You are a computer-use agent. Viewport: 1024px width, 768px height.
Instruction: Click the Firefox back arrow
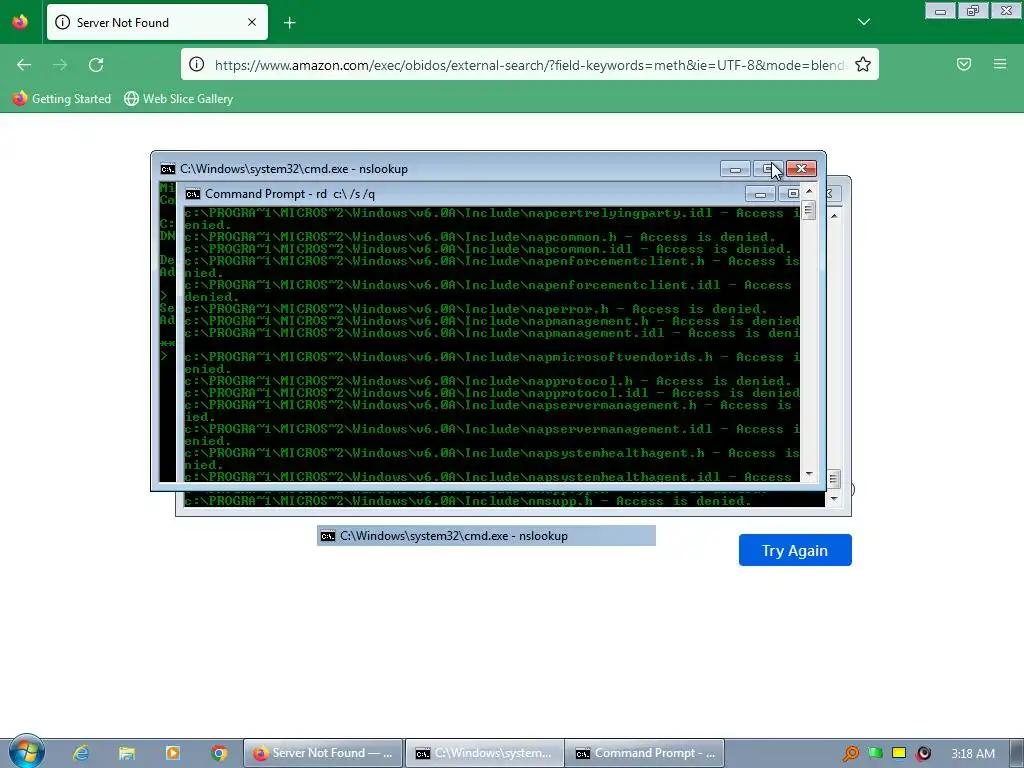pos(24,65)
